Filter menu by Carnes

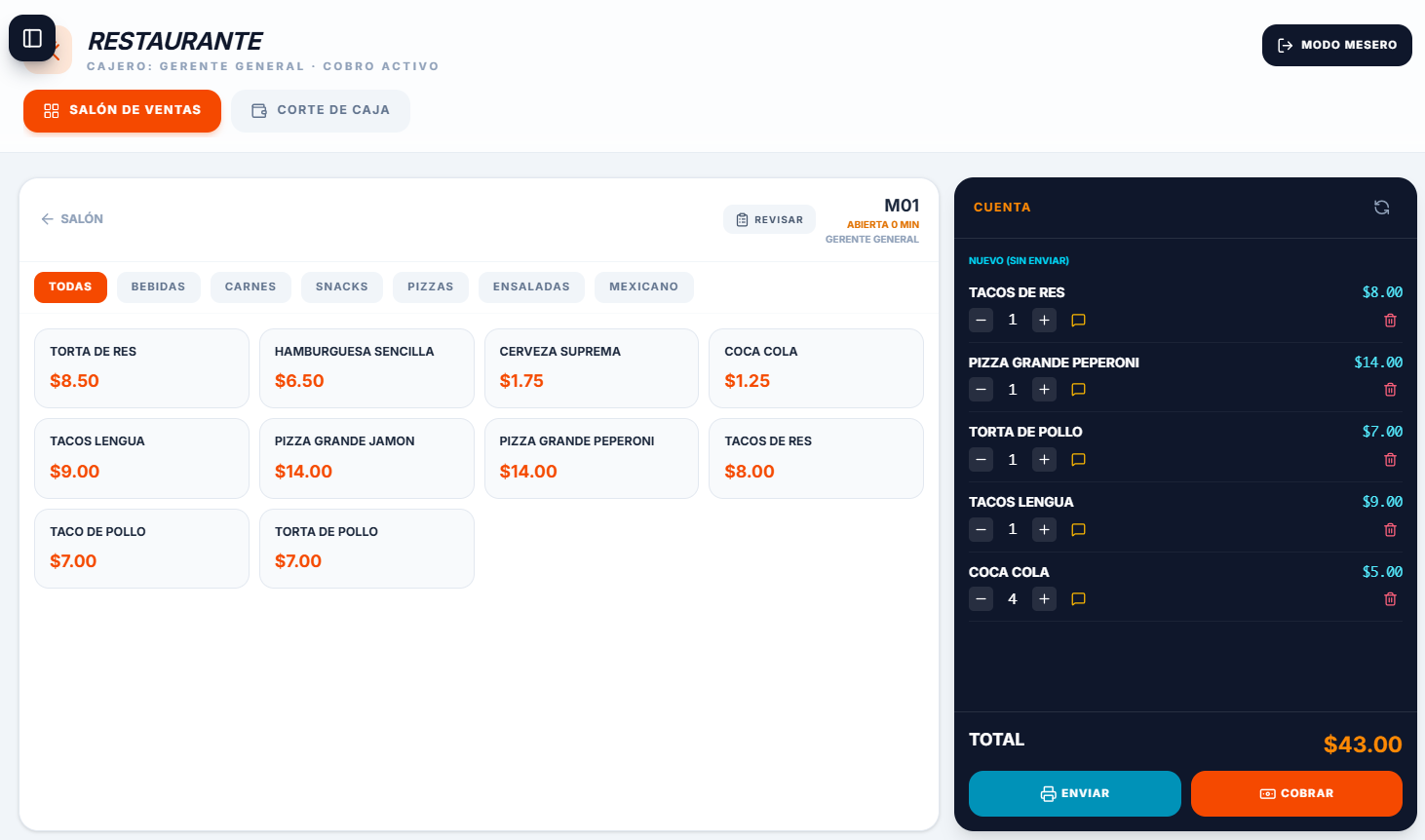(x=250, y=286)
